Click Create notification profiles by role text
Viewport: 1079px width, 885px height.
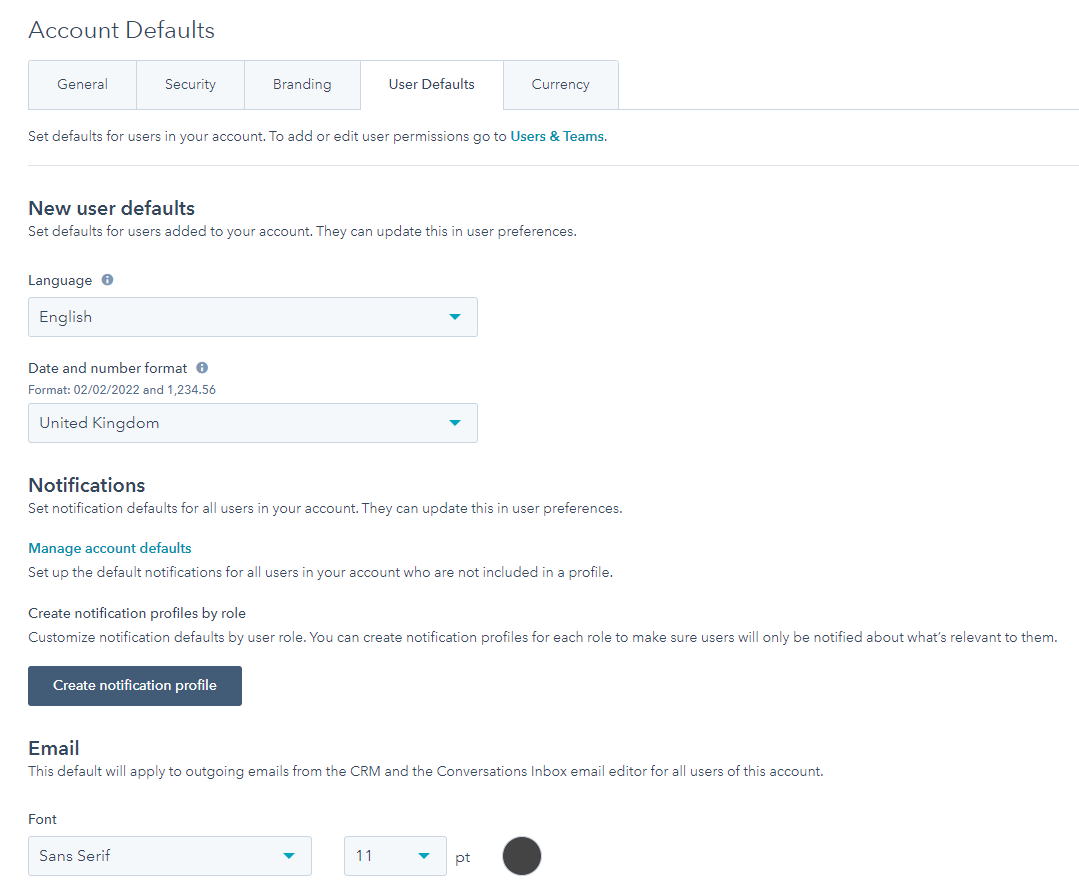137,613
